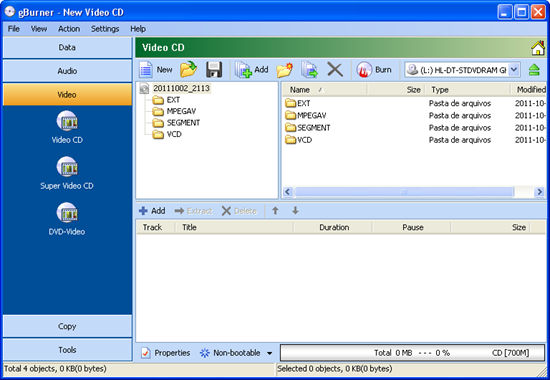Select the Video CD project icon
Viewport: 550px width, 380px height.
(67, 121)
